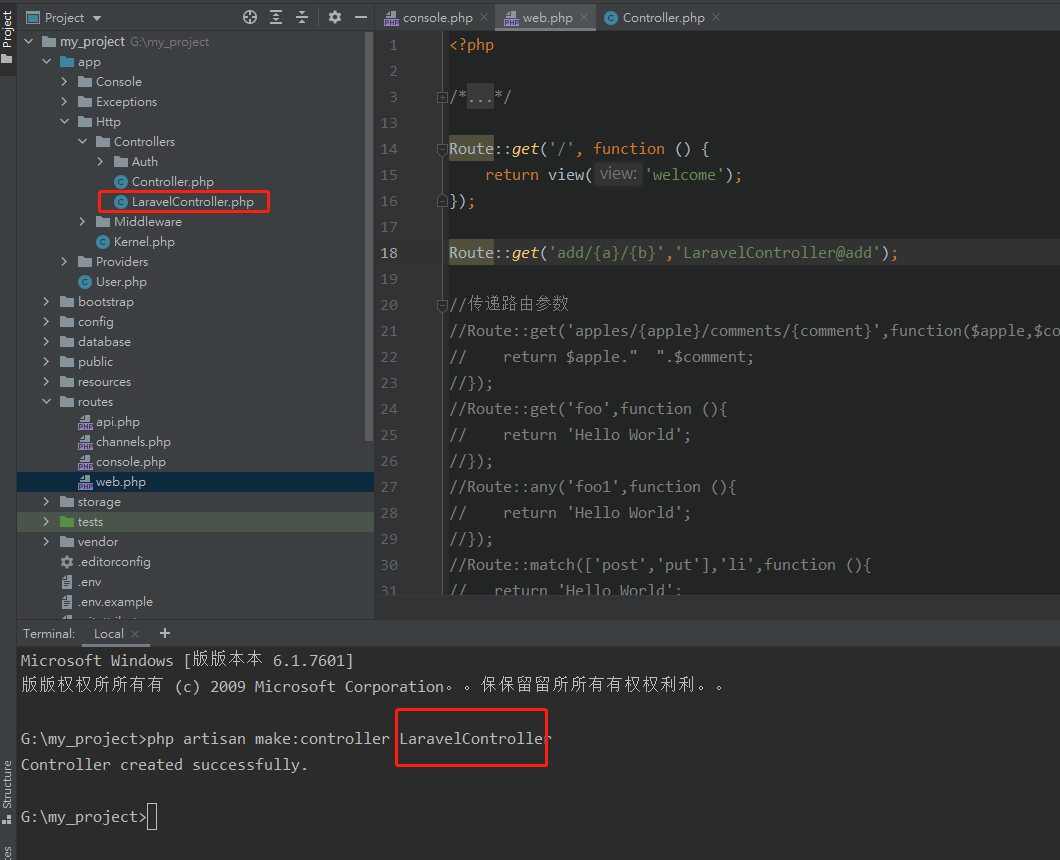Open LaravelController.php in project tree
Viewport: 1060px width, 860px height.
point(192,202)
